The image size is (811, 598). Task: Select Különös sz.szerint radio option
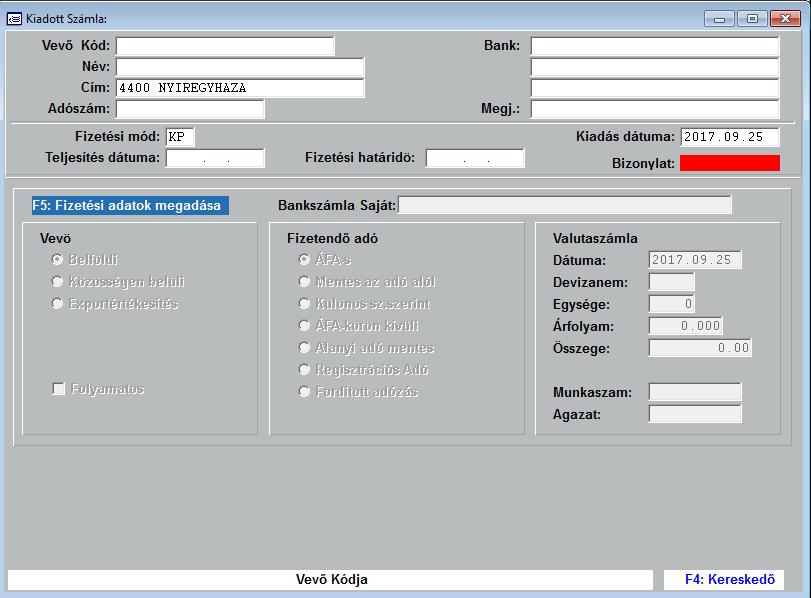[305, 303]
